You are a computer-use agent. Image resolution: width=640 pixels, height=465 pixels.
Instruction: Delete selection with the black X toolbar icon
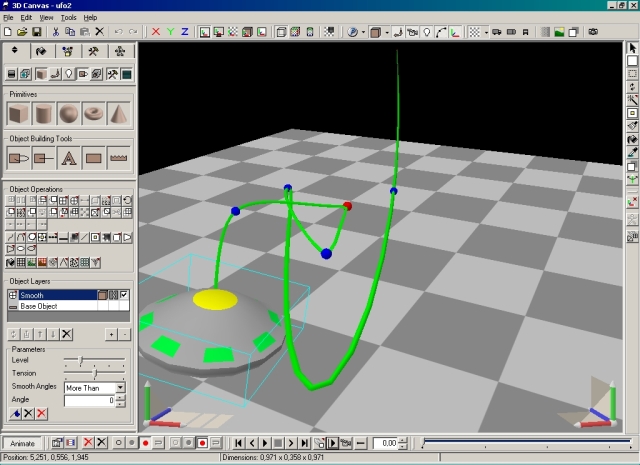pyautogui.click(x=99, y=32)
